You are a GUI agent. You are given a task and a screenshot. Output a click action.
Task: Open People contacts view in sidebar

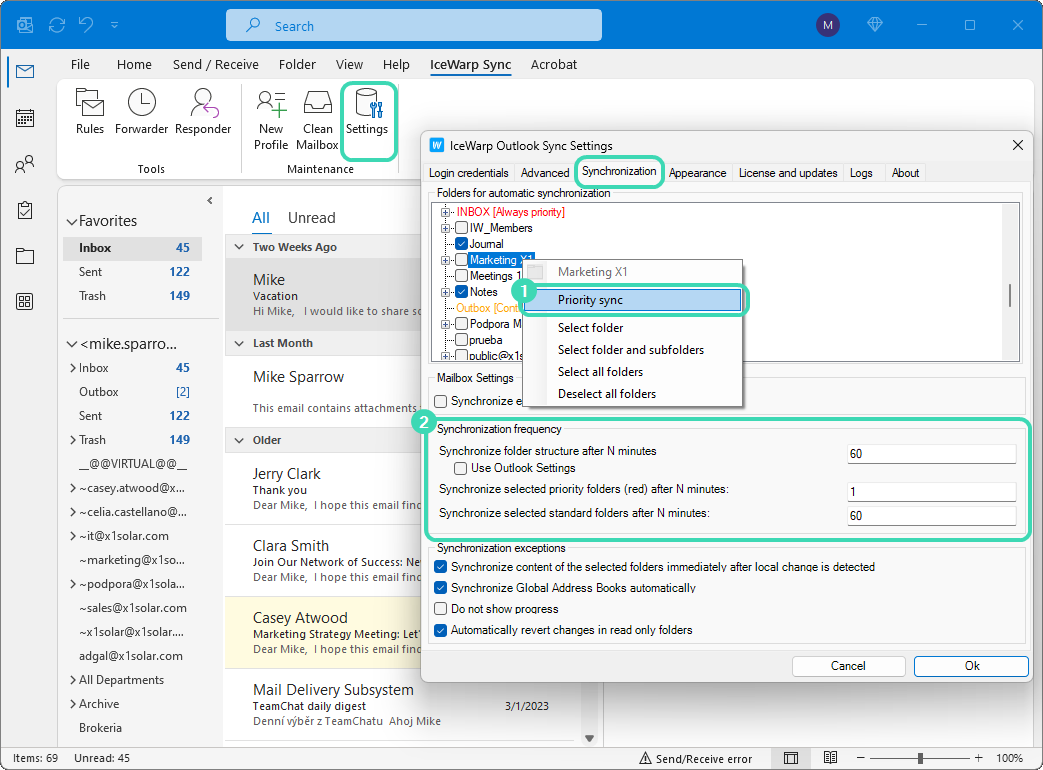click(25, 164)
